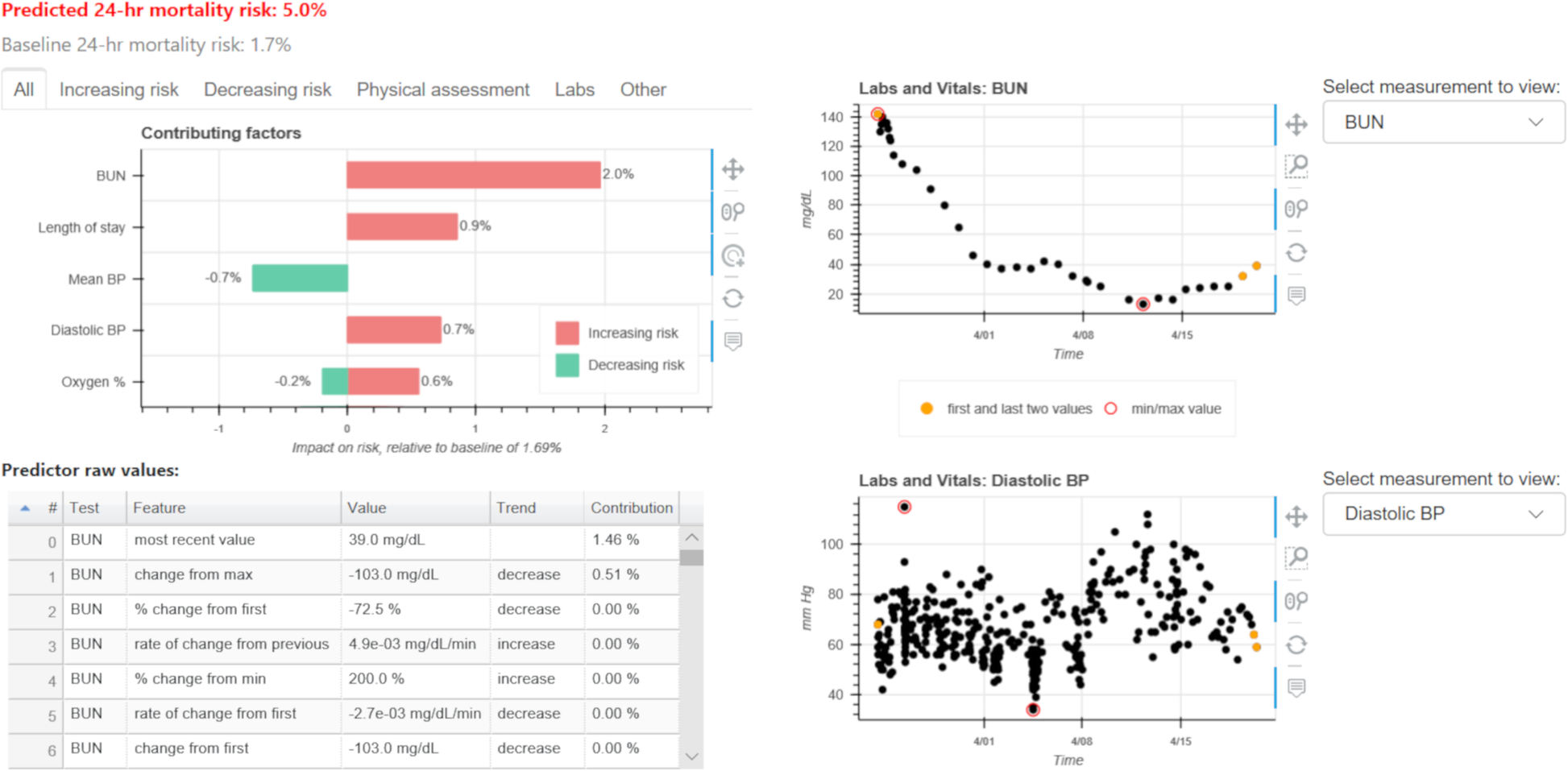Viewport: 1568px width, 771px height.
Task: Reset the Contributing factors chart view
Action: (x=732, y=299)
